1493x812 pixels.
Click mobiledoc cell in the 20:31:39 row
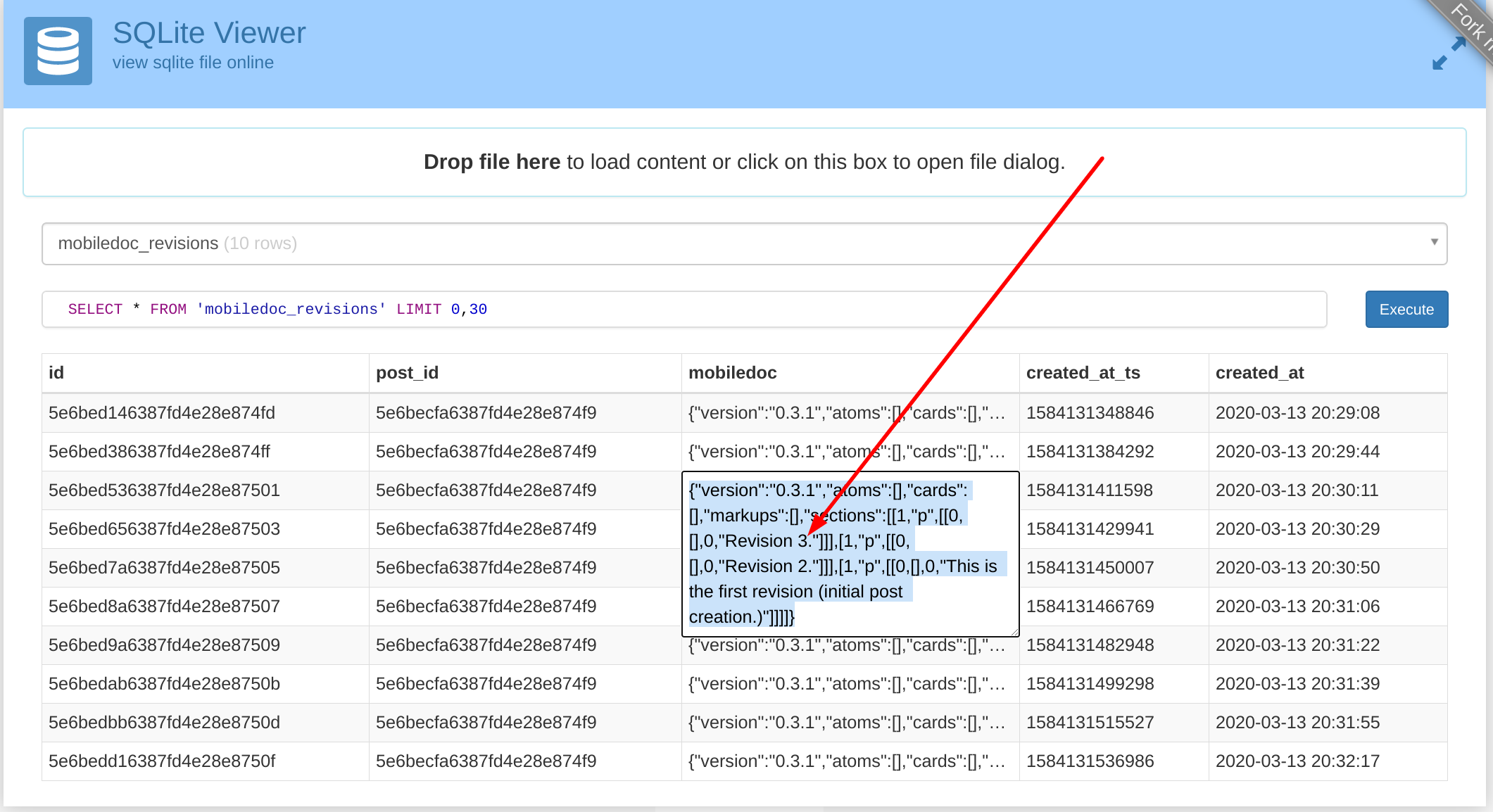850,684
